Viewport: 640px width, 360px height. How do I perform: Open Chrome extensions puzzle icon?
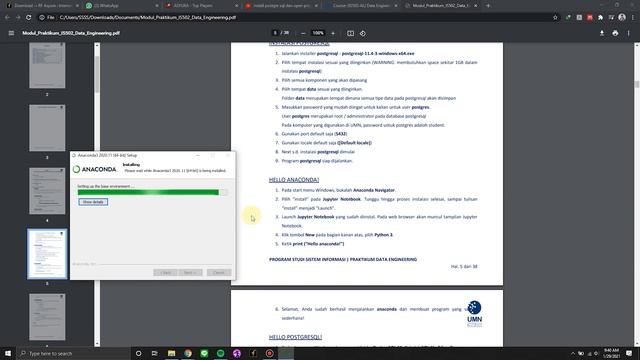pyautogui.click(x=600, y=18)
